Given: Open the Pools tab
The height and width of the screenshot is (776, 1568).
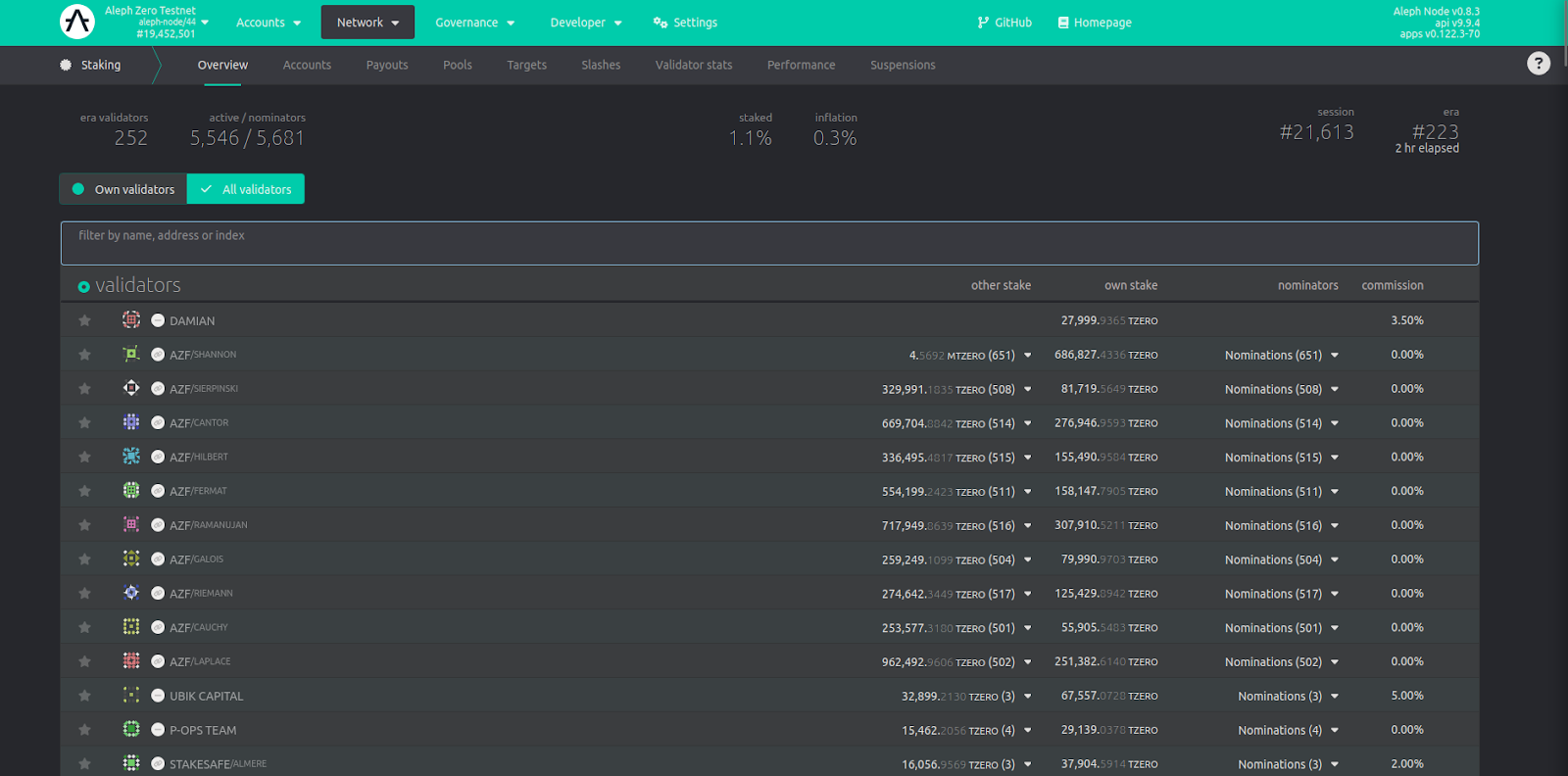Looking at the screenshot, I should click(458, 65).
